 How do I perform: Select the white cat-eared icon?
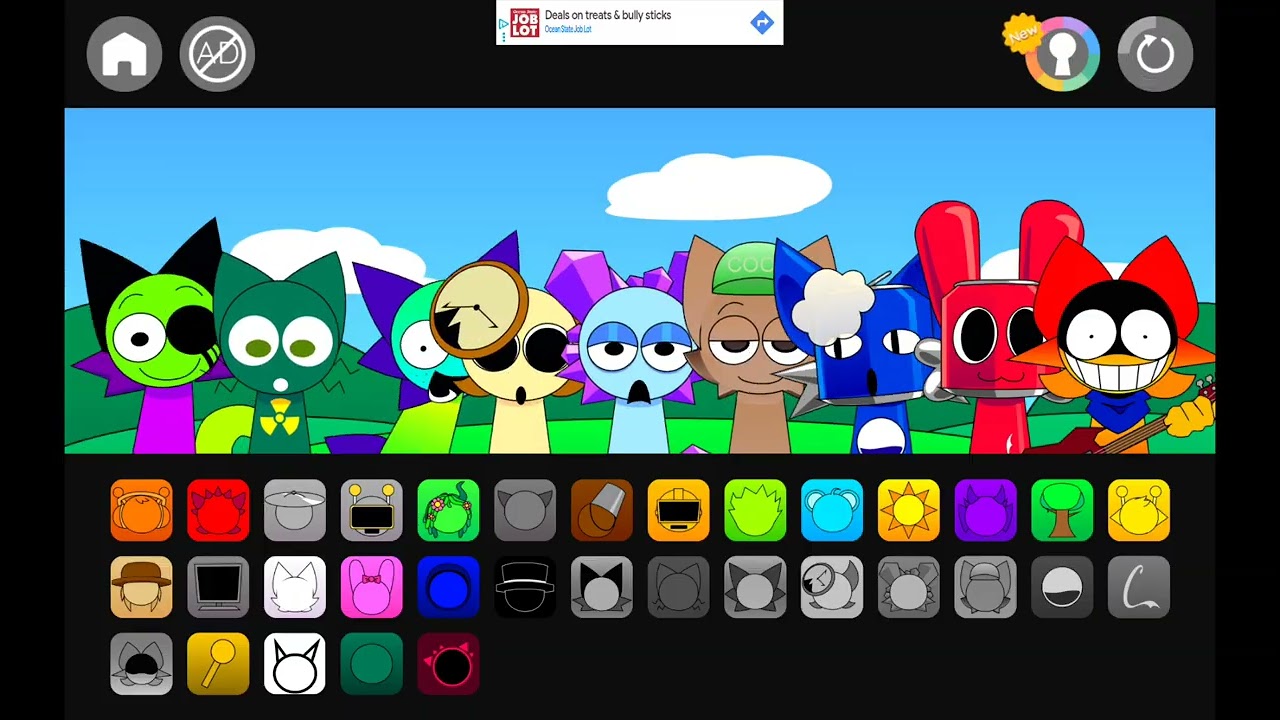click(x=295, y=587)
